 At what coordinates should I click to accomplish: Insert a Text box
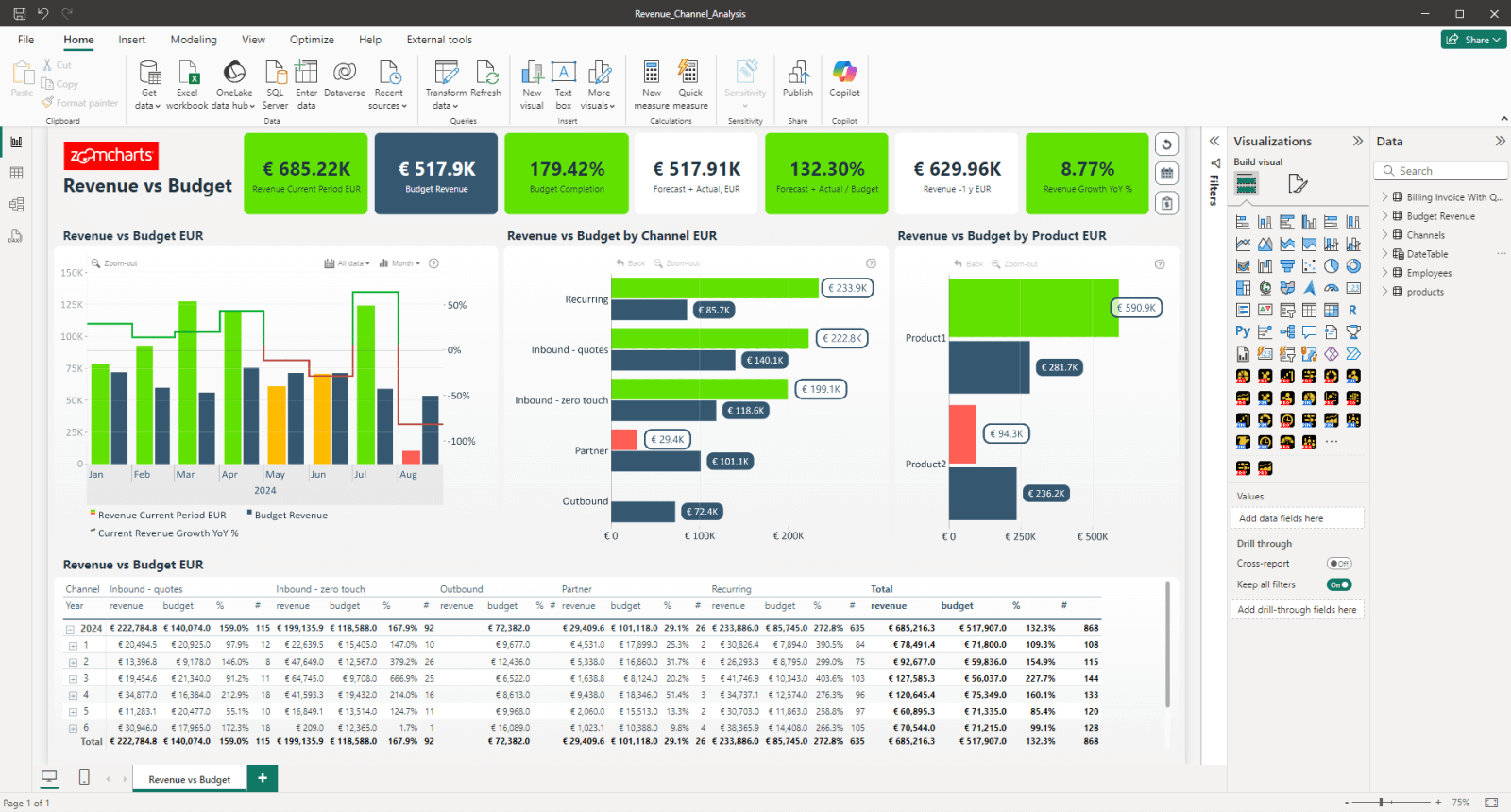pyautogui.click(x=564, y=85)
